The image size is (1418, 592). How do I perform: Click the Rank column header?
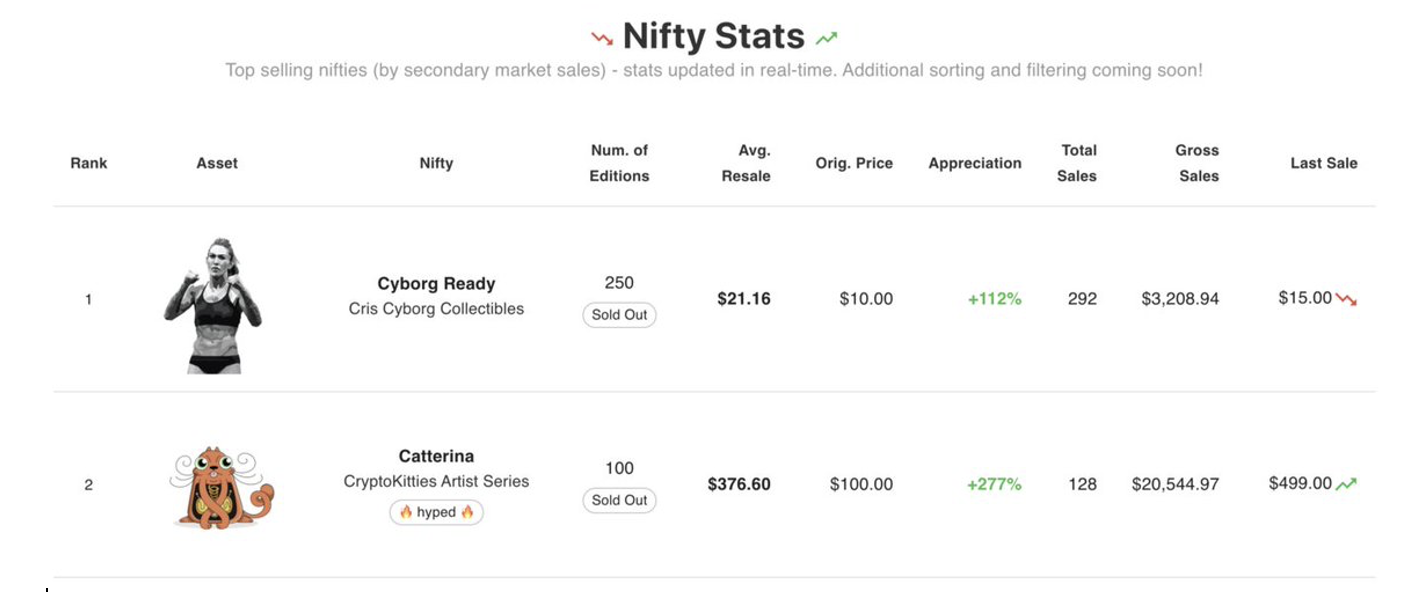[88, 162]
